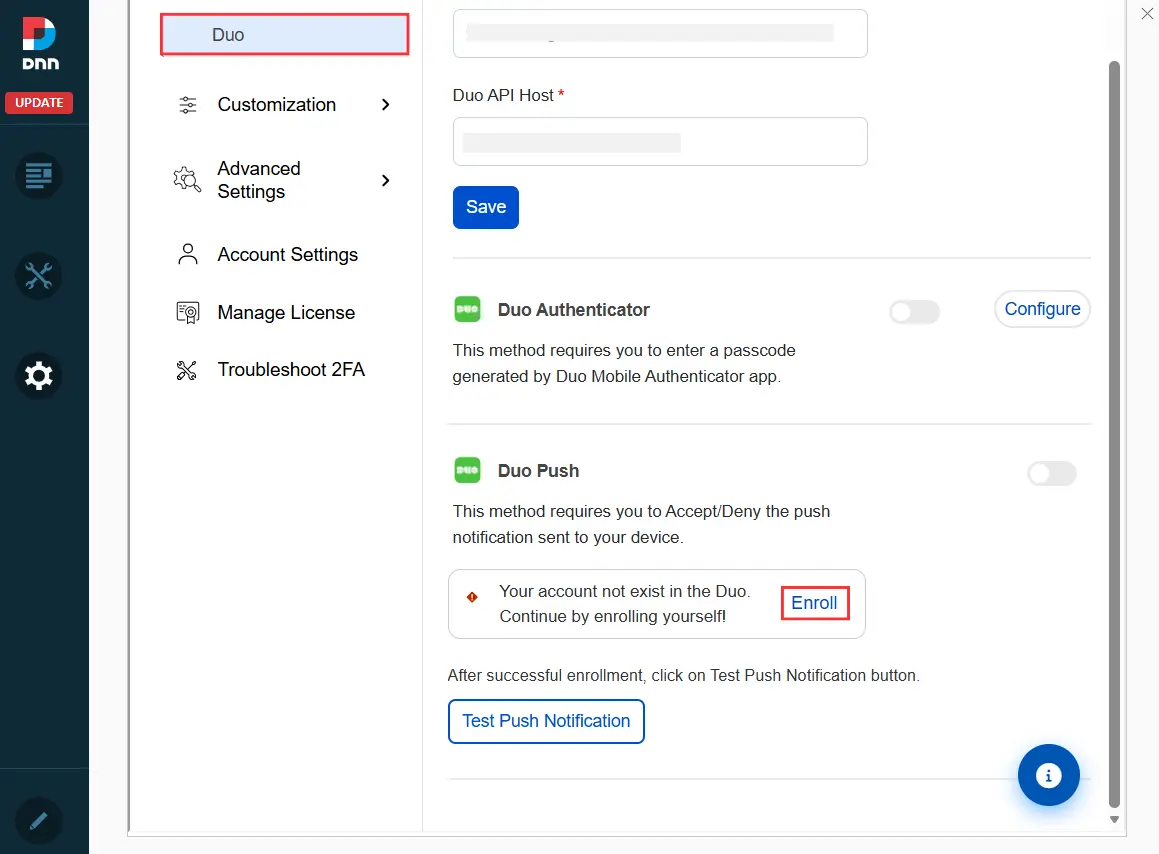Click the Duo Authenticator green logo icon
Image resolution: width=1159 pixels, height=854 pixels.
pos(467,309)
